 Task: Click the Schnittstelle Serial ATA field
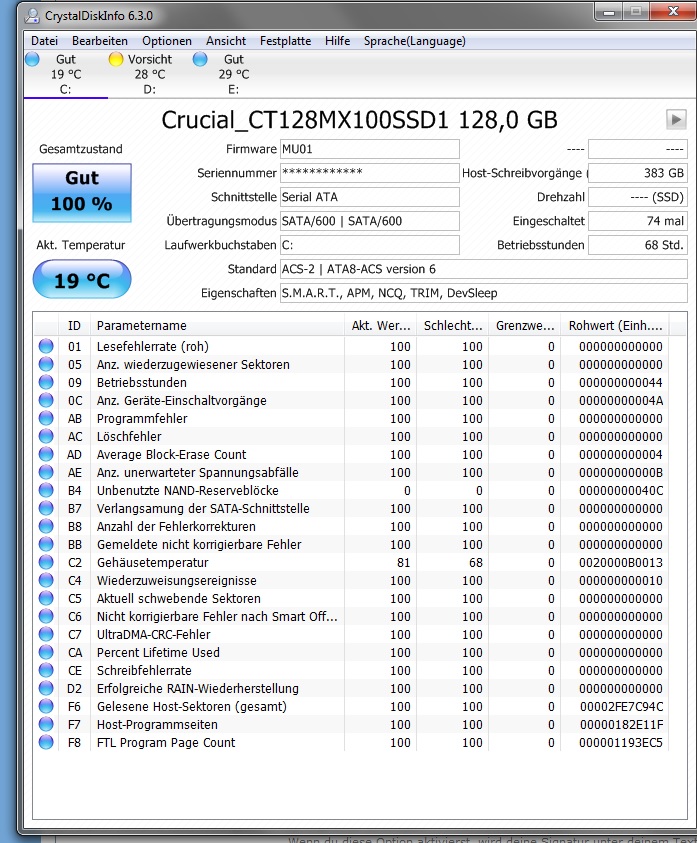[x=369, y=197]
